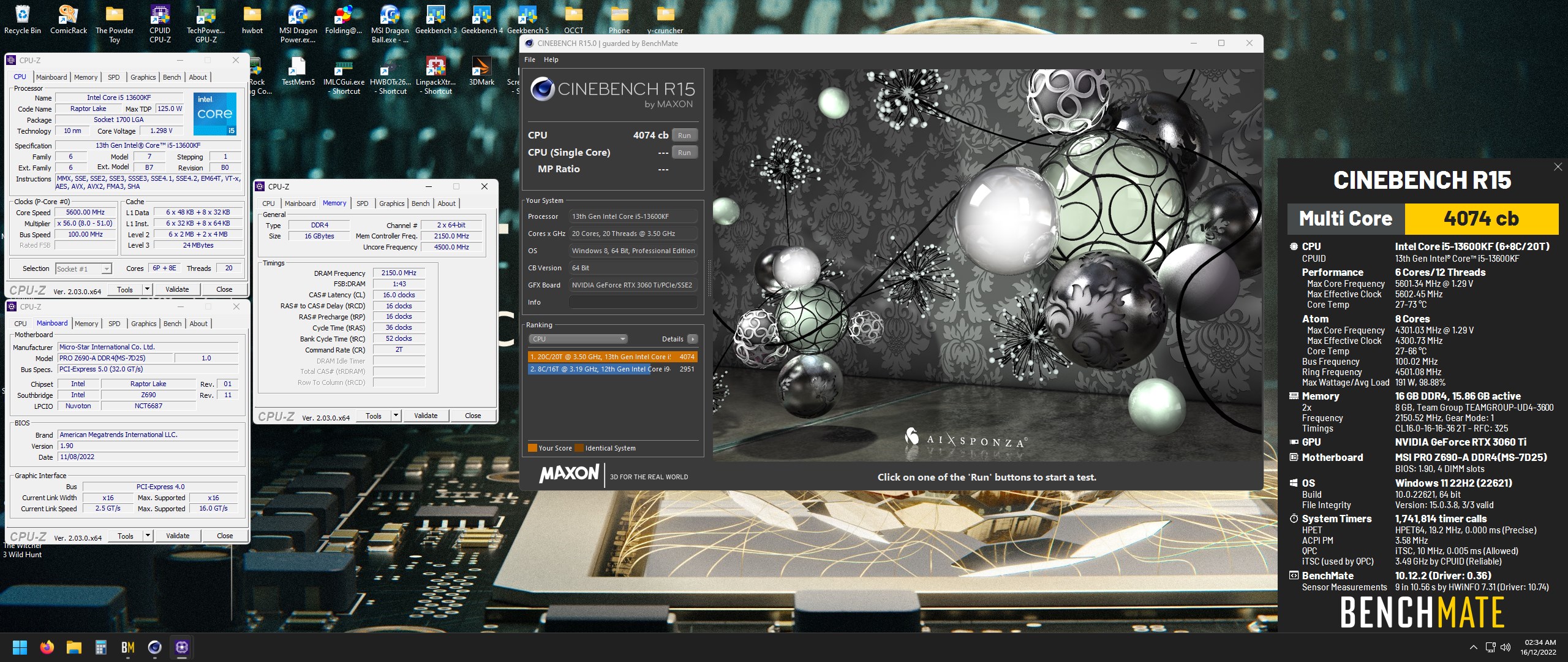Close the BenchMate result overlay
The image size is (1568, 662).
[1558, 167]
